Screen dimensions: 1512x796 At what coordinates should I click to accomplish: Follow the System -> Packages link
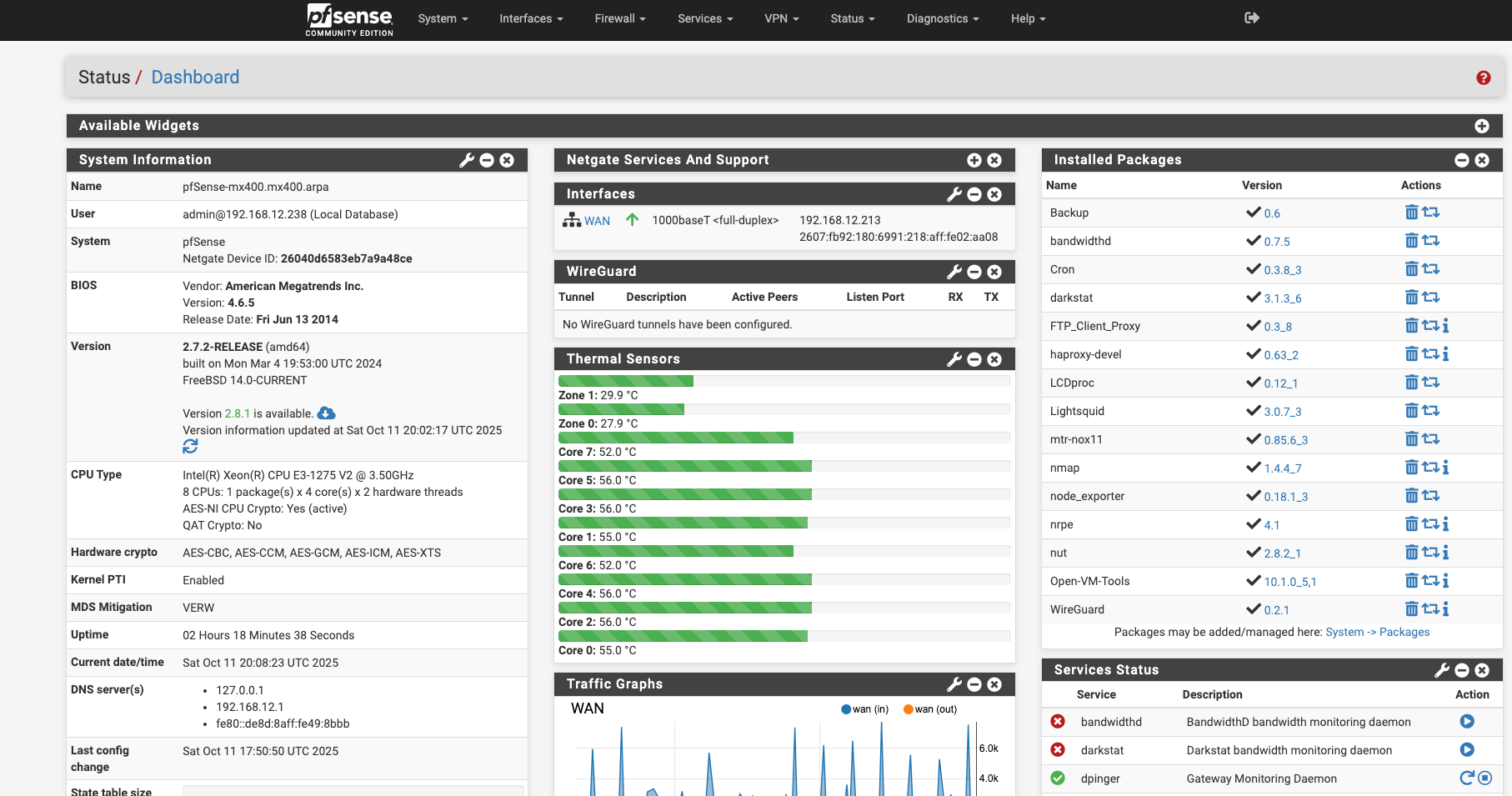(x=1377, y=632)
